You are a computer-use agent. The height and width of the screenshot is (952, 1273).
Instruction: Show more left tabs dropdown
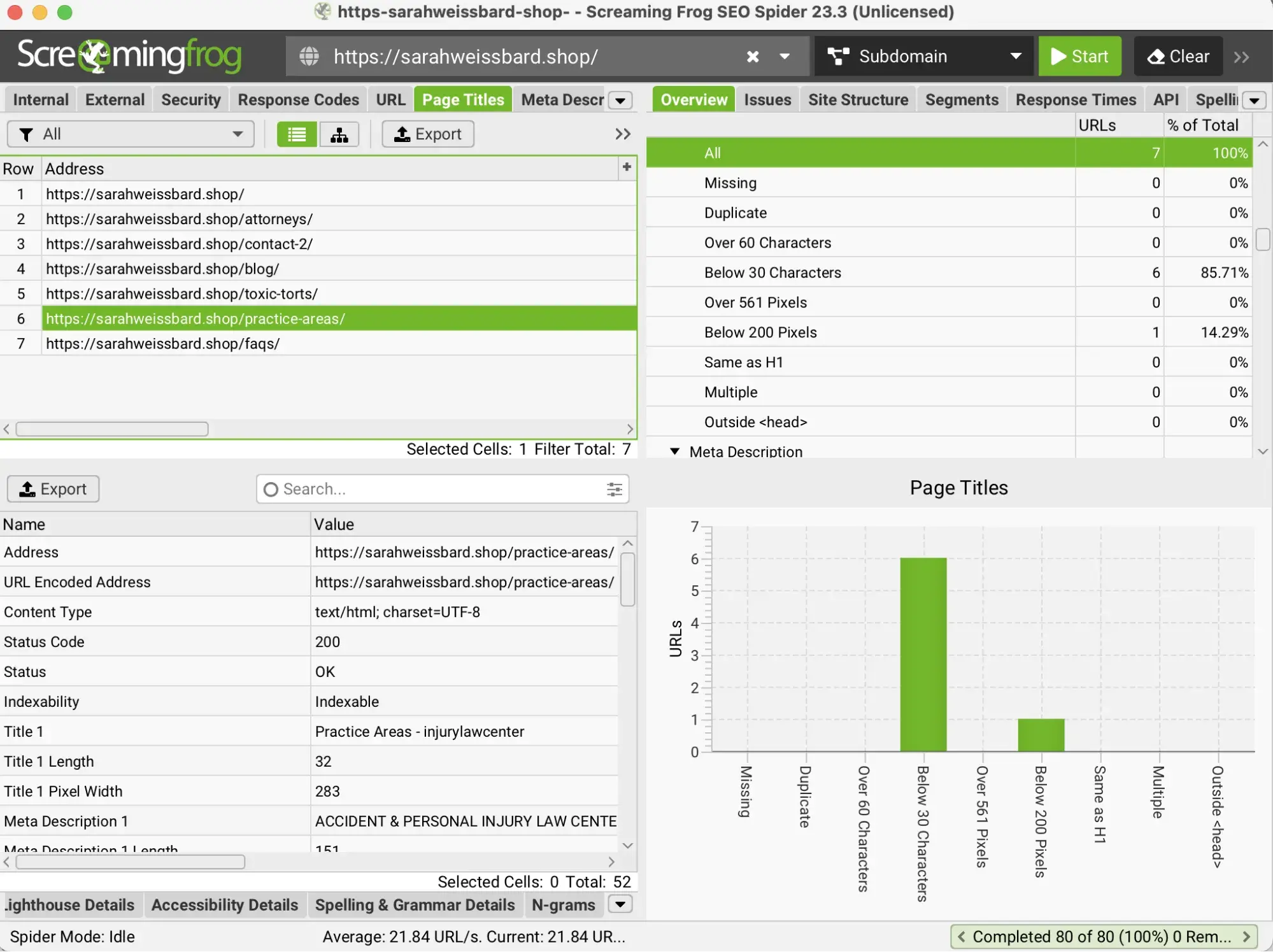tap(620, 101)
